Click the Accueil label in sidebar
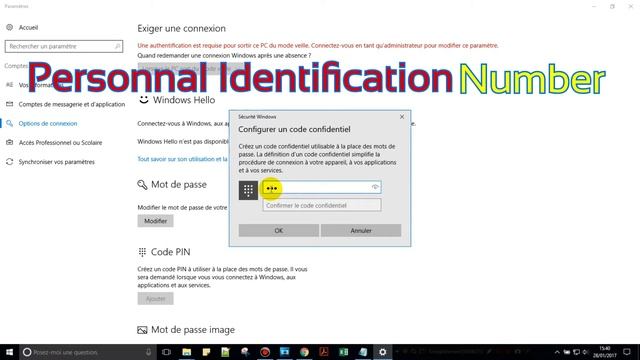The image size is (640, 360). [x=28, y=27]
